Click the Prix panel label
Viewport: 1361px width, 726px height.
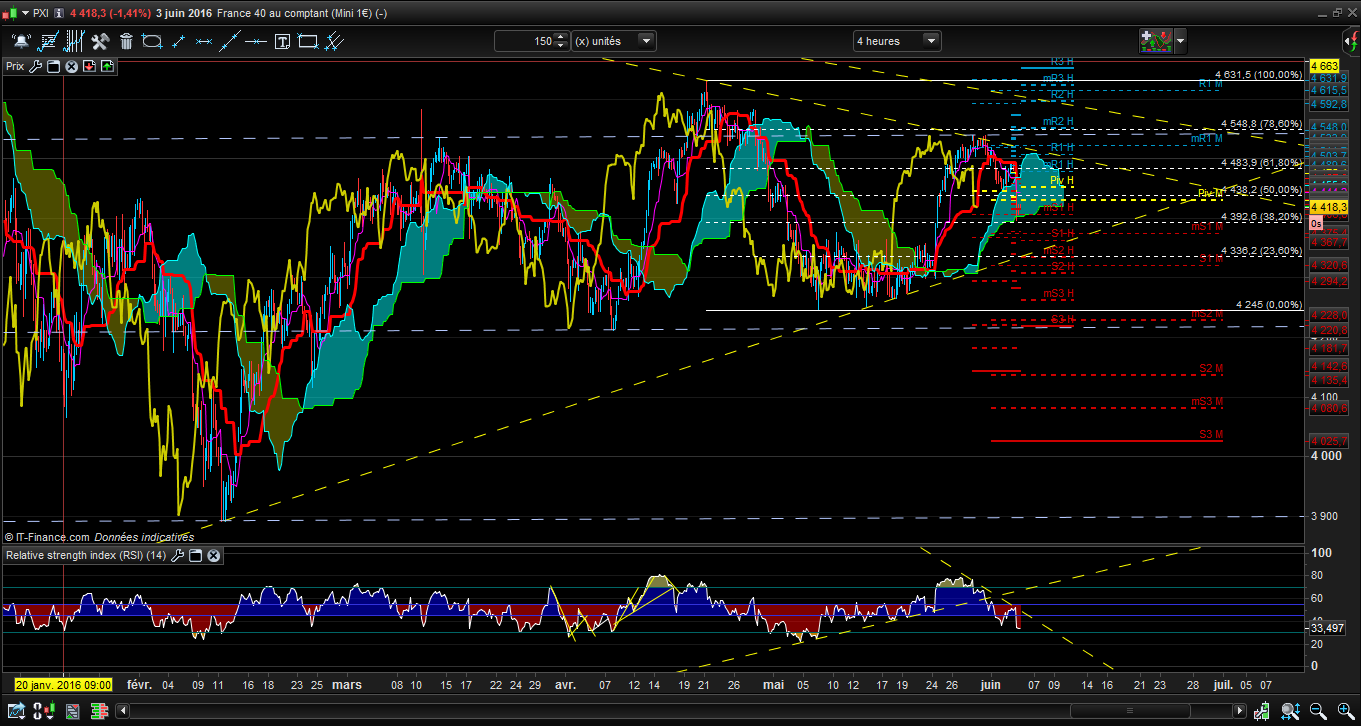pos(15,66)
